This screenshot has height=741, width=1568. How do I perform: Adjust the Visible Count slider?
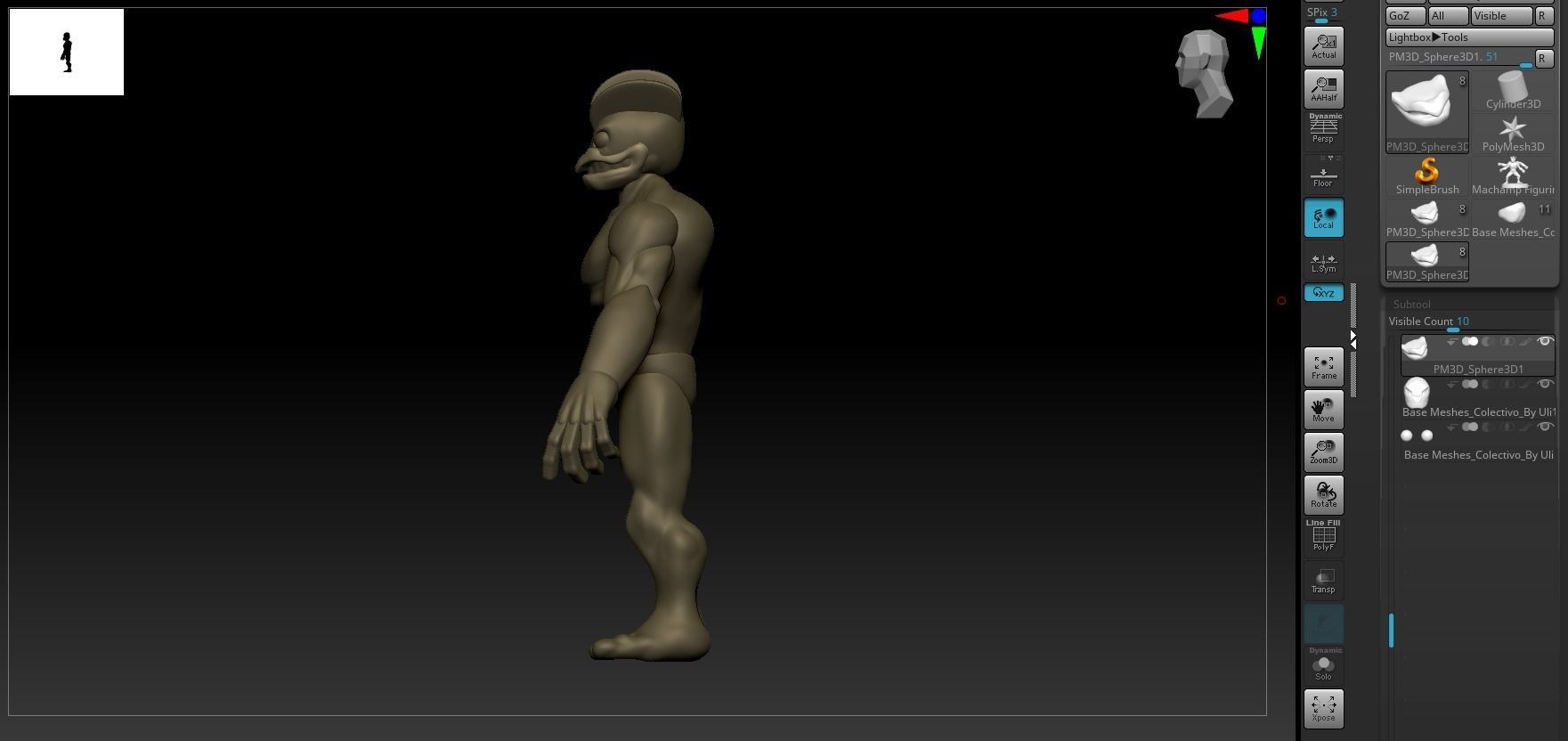tap(1469, 322)
